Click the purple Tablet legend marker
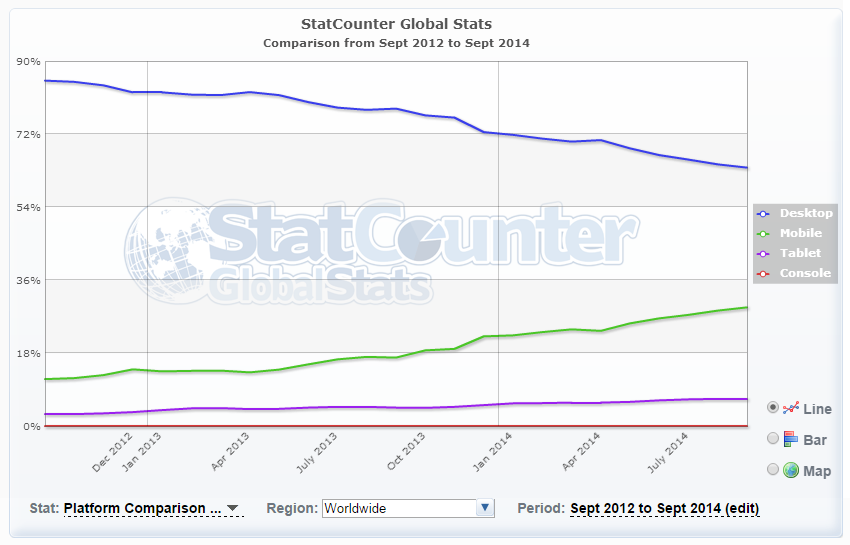850x545 pixels. pos(764,253)
